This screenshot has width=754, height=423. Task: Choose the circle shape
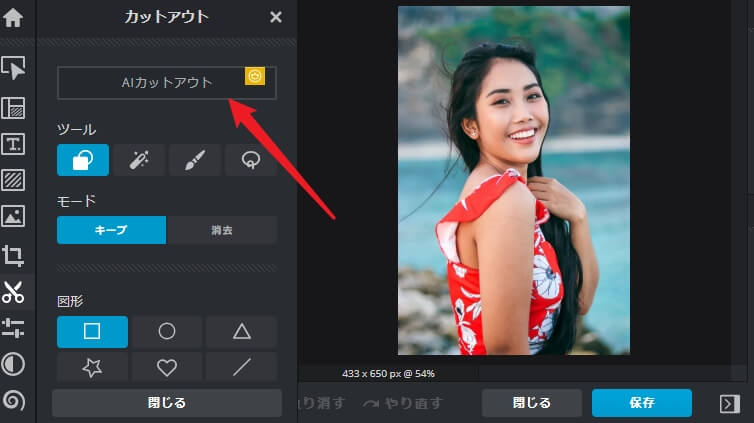point(167,332)
